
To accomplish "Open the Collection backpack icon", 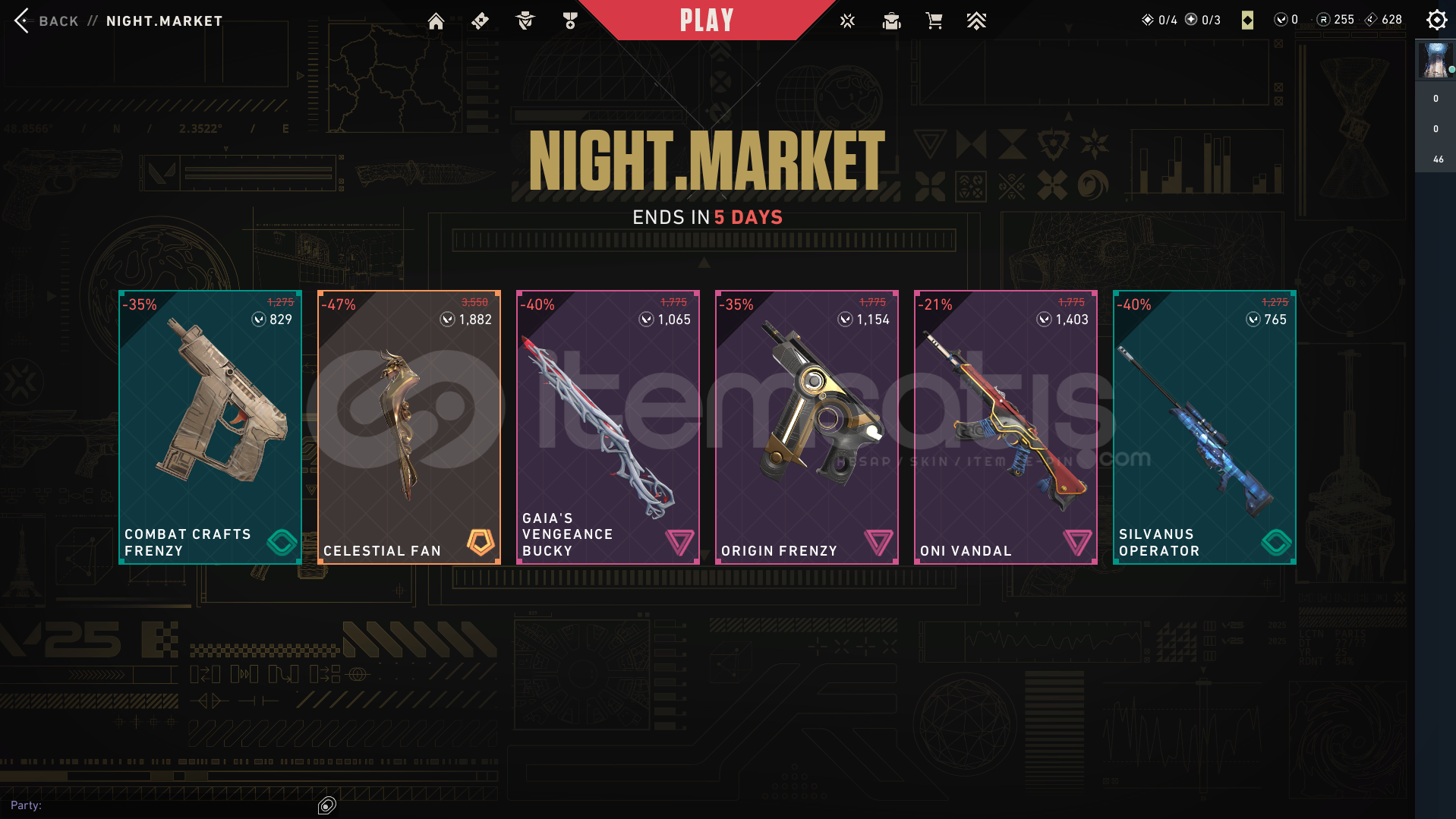I will [x=891, y=21].
